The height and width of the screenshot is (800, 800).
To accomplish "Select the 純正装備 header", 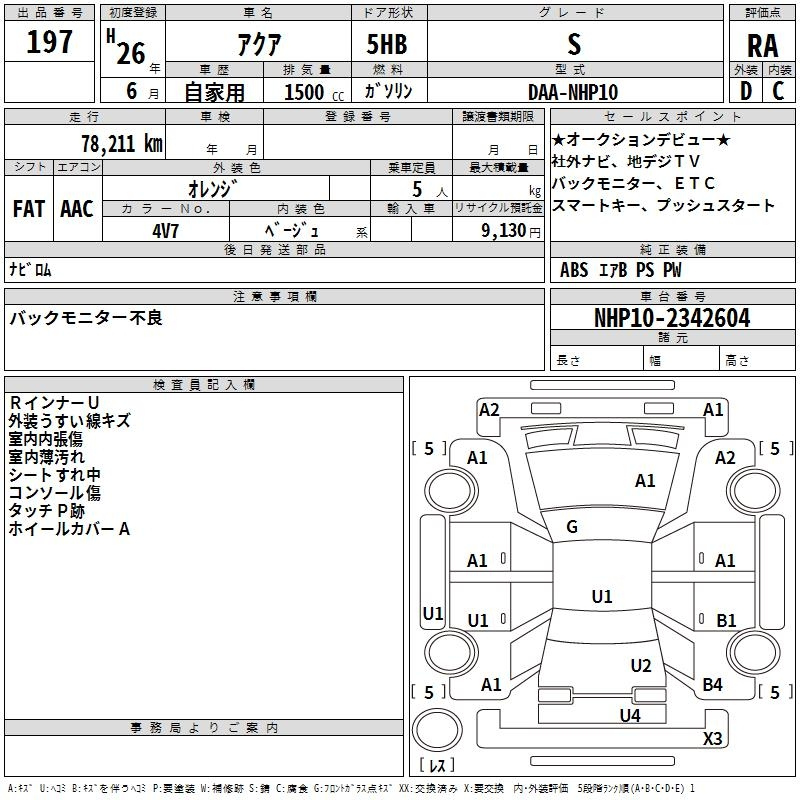I will point(672,249).
